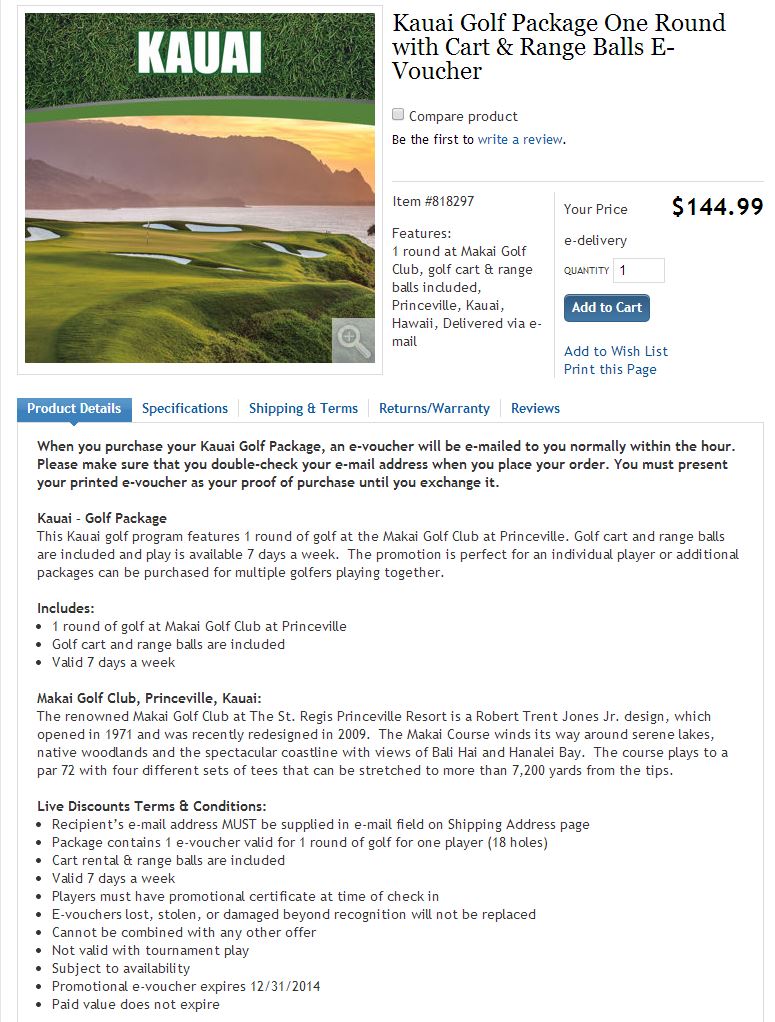This screenshot has height=1022, width=775.
Task: Click the Kauai Golf Package product title
Action: [558, 46]
